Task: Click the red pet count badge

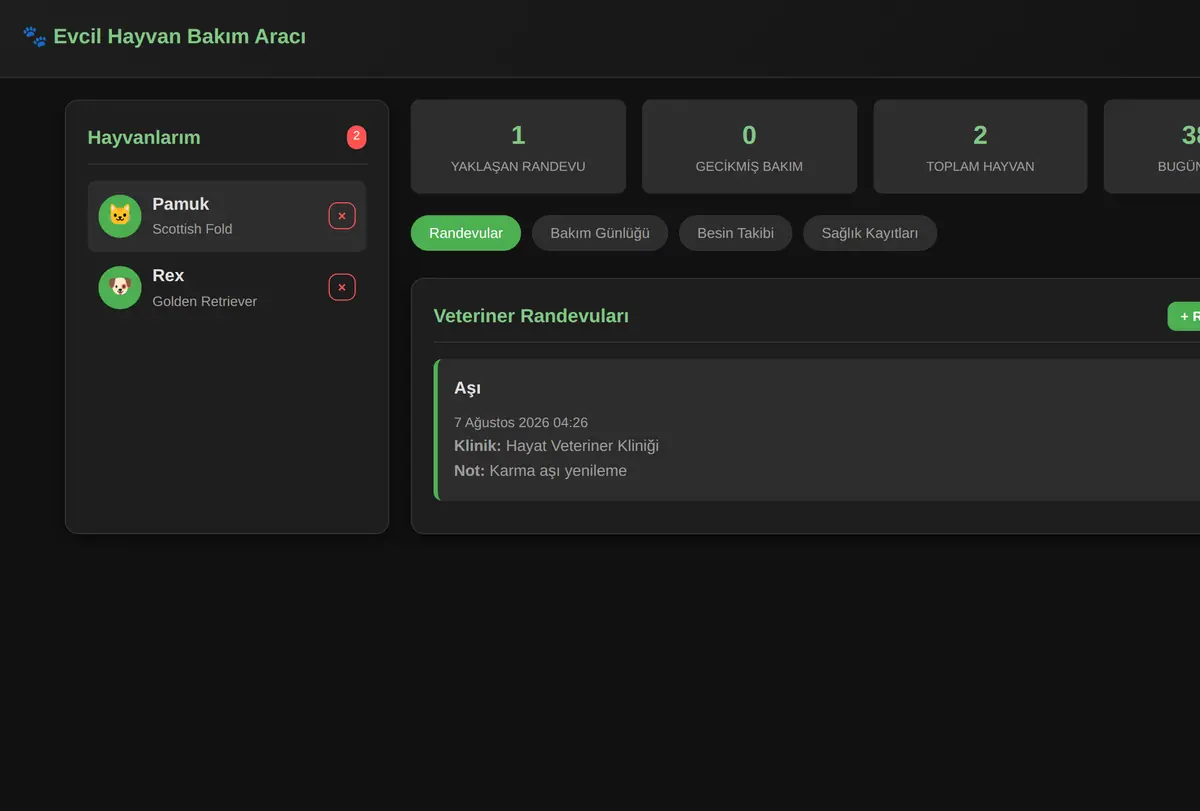Action: [357, 137]
